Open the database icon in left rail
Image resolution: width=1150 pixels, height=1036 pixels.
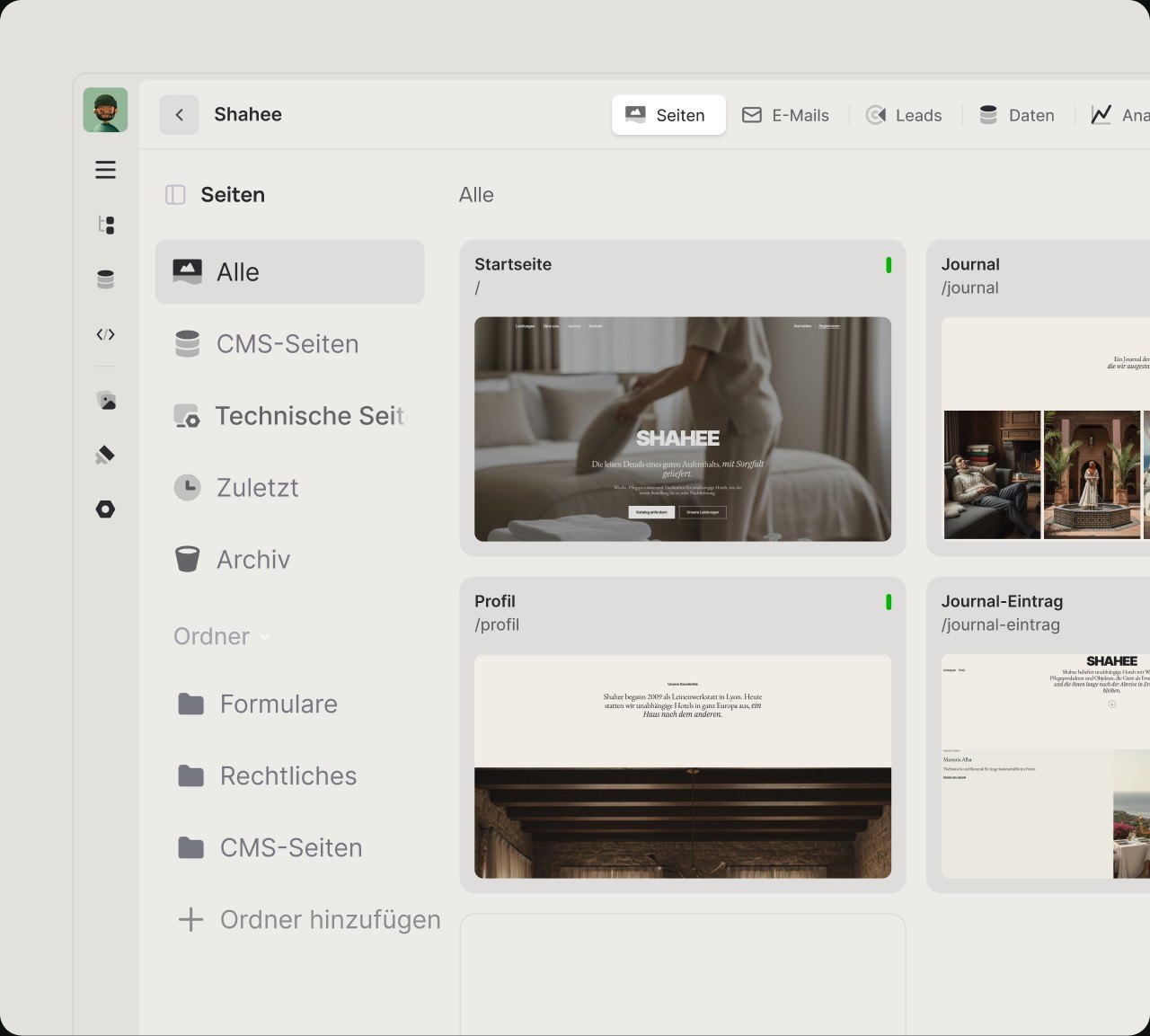point(105,279)
